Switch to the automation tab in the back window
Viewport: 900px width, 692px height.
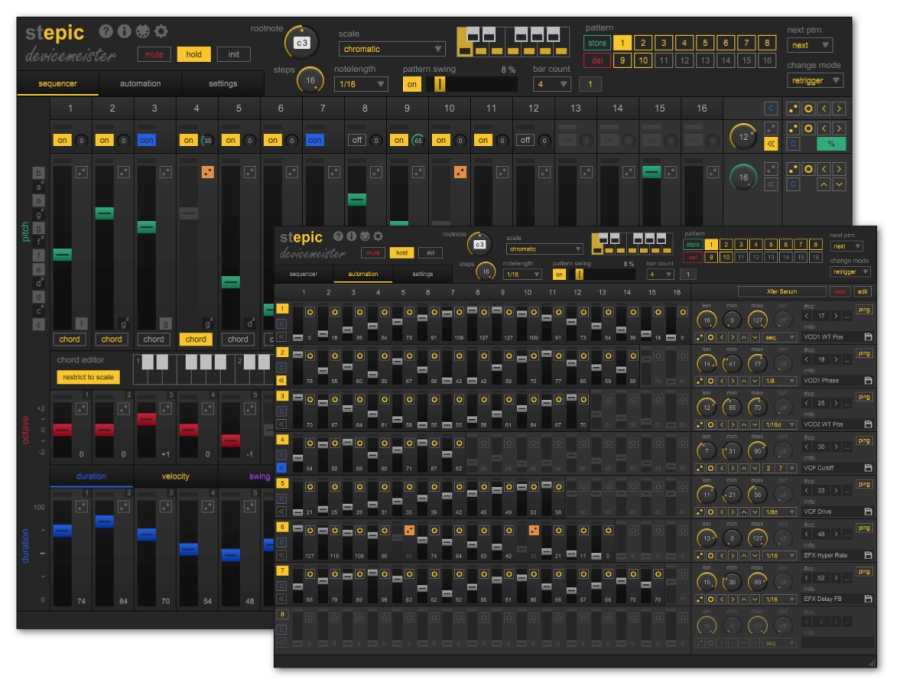point(140,84)
